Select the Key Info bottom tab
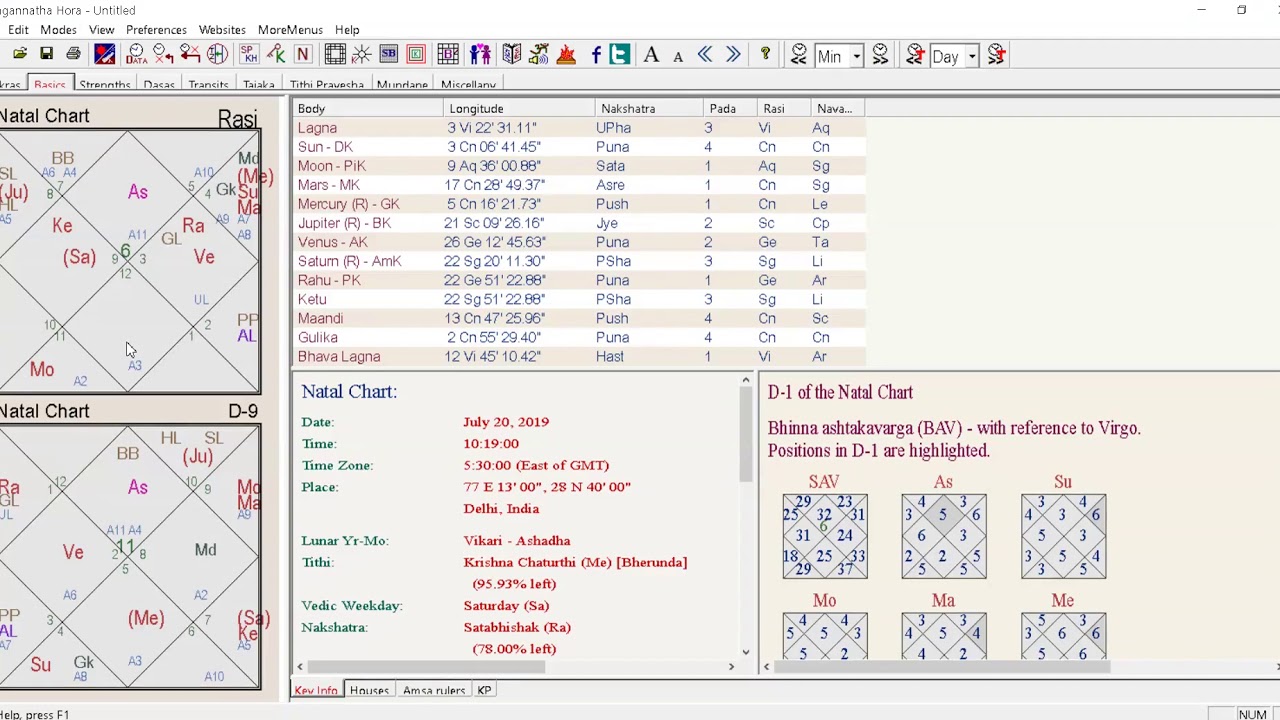The width and height of the screenshot is (1280, 720). (x=316, y=690)
